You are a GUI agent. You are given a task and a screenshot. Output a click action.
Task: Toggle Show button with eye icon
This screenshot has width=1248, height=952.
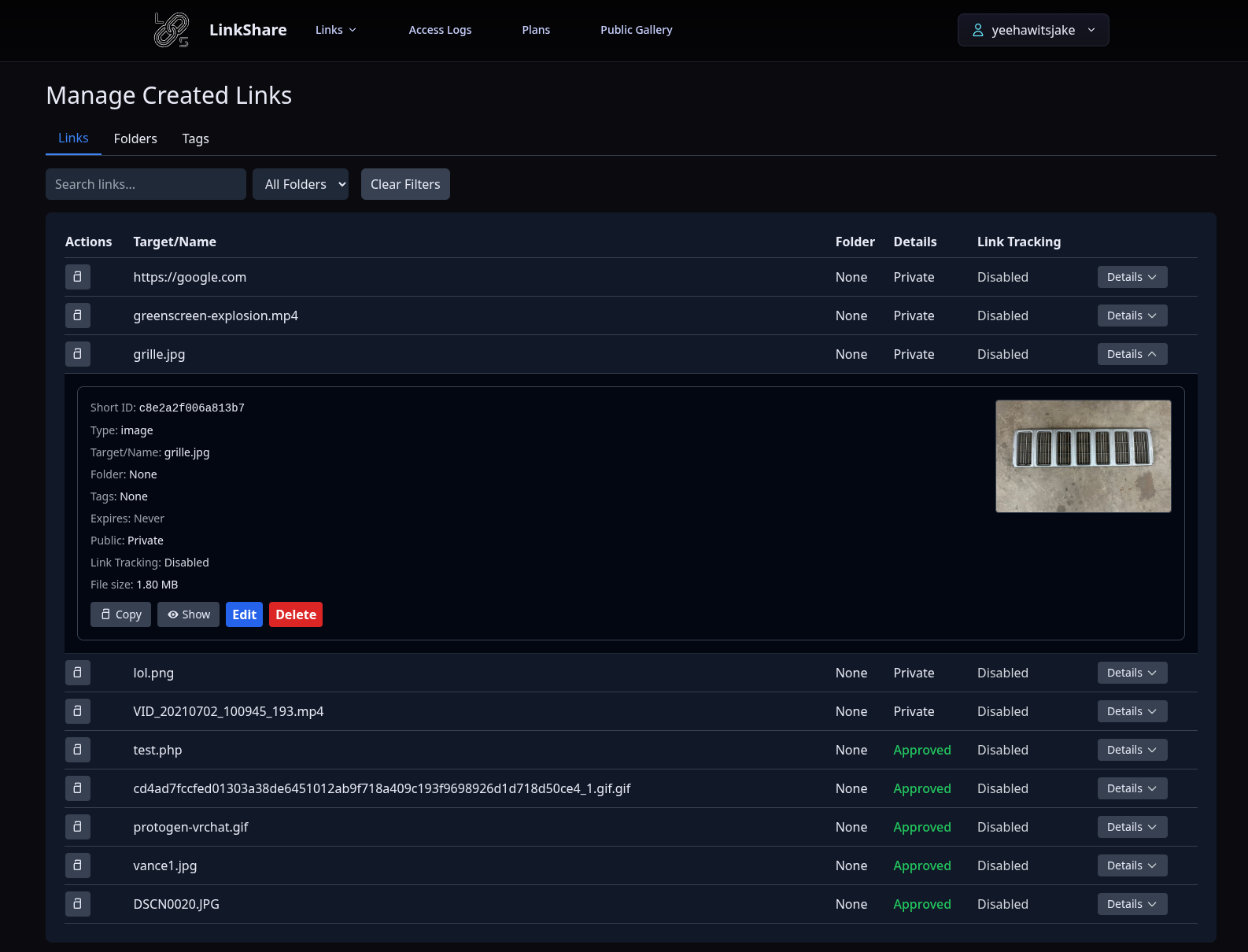click(188, 614)
